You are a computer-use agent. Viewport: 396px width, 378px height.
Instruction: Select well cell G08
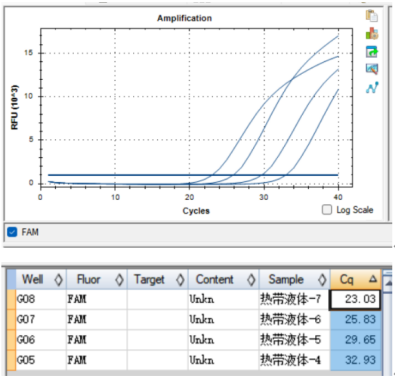[41, 299]
